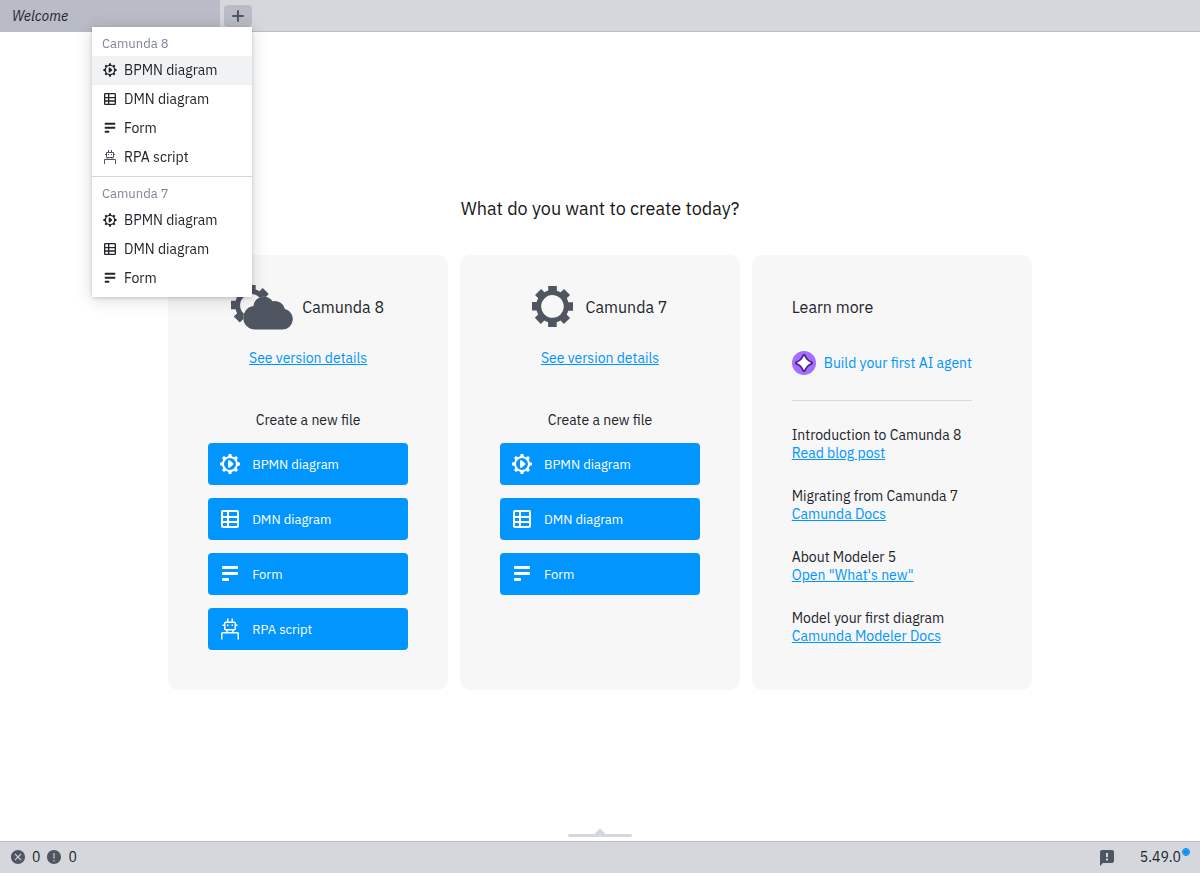
Task: Click the Learn more heading
Action: pyautogui.click(x=832, y=307)
